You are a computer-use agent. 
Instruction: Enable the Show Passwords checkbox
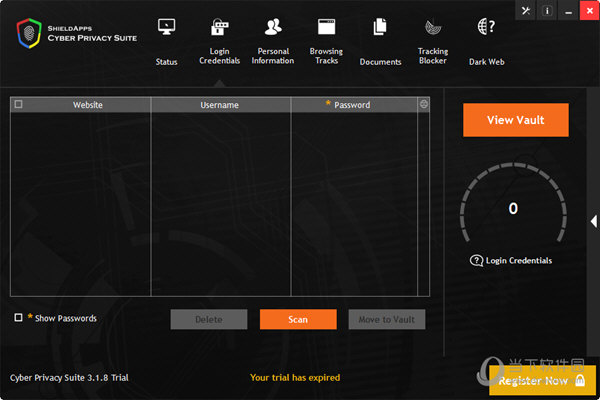coord(18,317)
